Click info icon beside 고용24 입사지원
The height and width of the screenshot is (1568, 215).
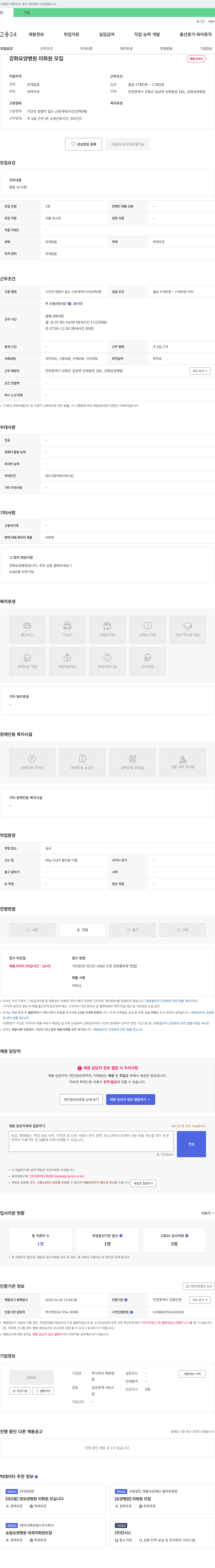186,1236
